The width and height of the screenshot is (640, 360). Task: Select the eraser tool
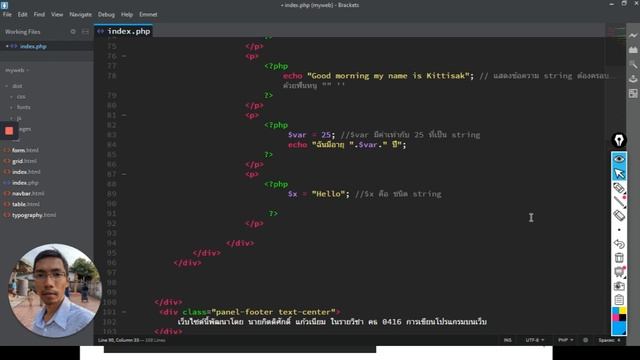click(619, 216)
